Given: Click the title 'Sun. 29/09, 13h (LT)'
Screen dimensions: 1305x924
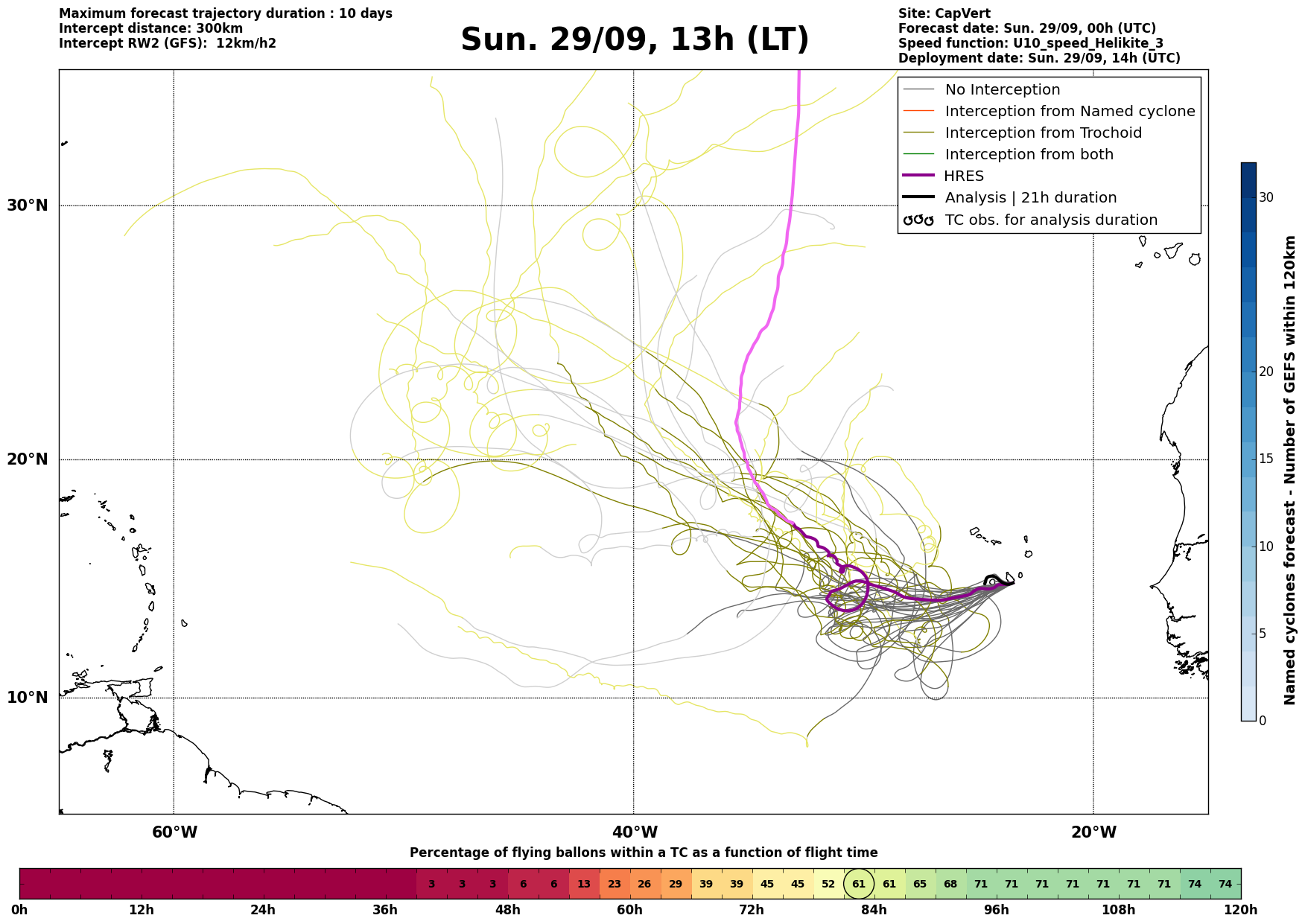Looking at the screenshot, I should 635,39.
